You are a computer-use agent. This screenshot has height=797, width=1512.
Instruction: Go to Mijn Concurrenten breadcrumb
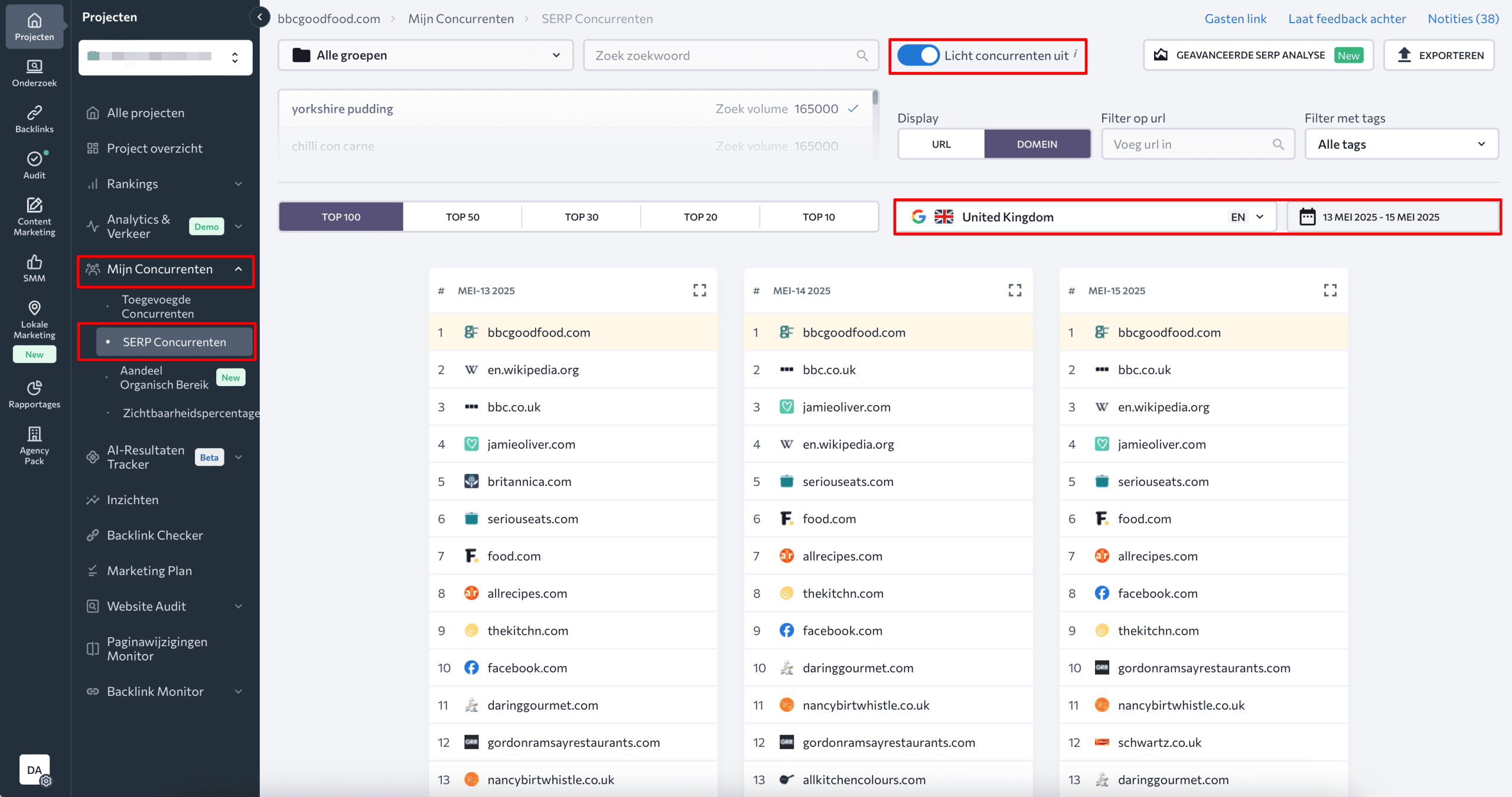point(461,18)
